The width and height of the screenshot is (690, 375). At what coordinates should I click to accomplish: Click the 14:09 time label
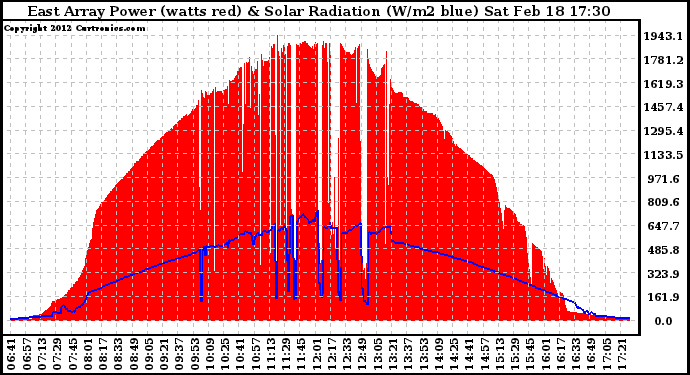[x=439, y=354]
